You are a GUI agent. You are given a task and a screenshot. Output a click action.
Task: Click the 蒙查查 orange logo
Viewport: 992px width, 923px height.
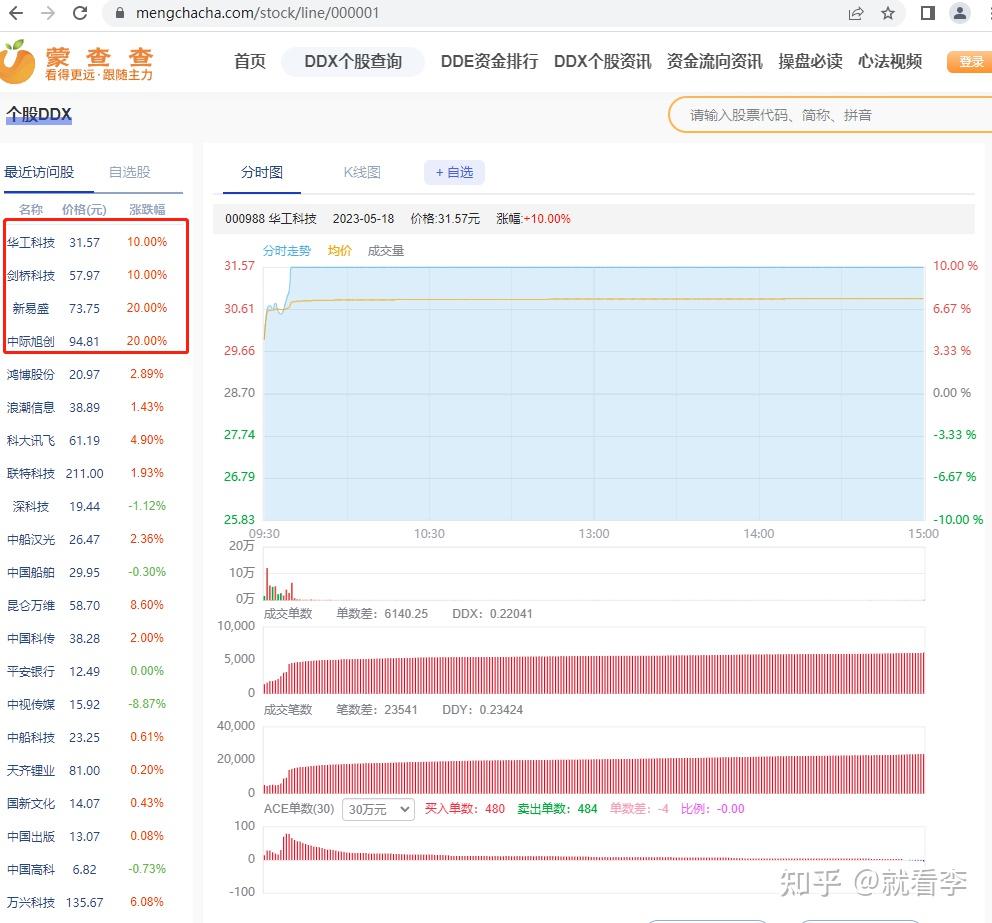point(78,62)
